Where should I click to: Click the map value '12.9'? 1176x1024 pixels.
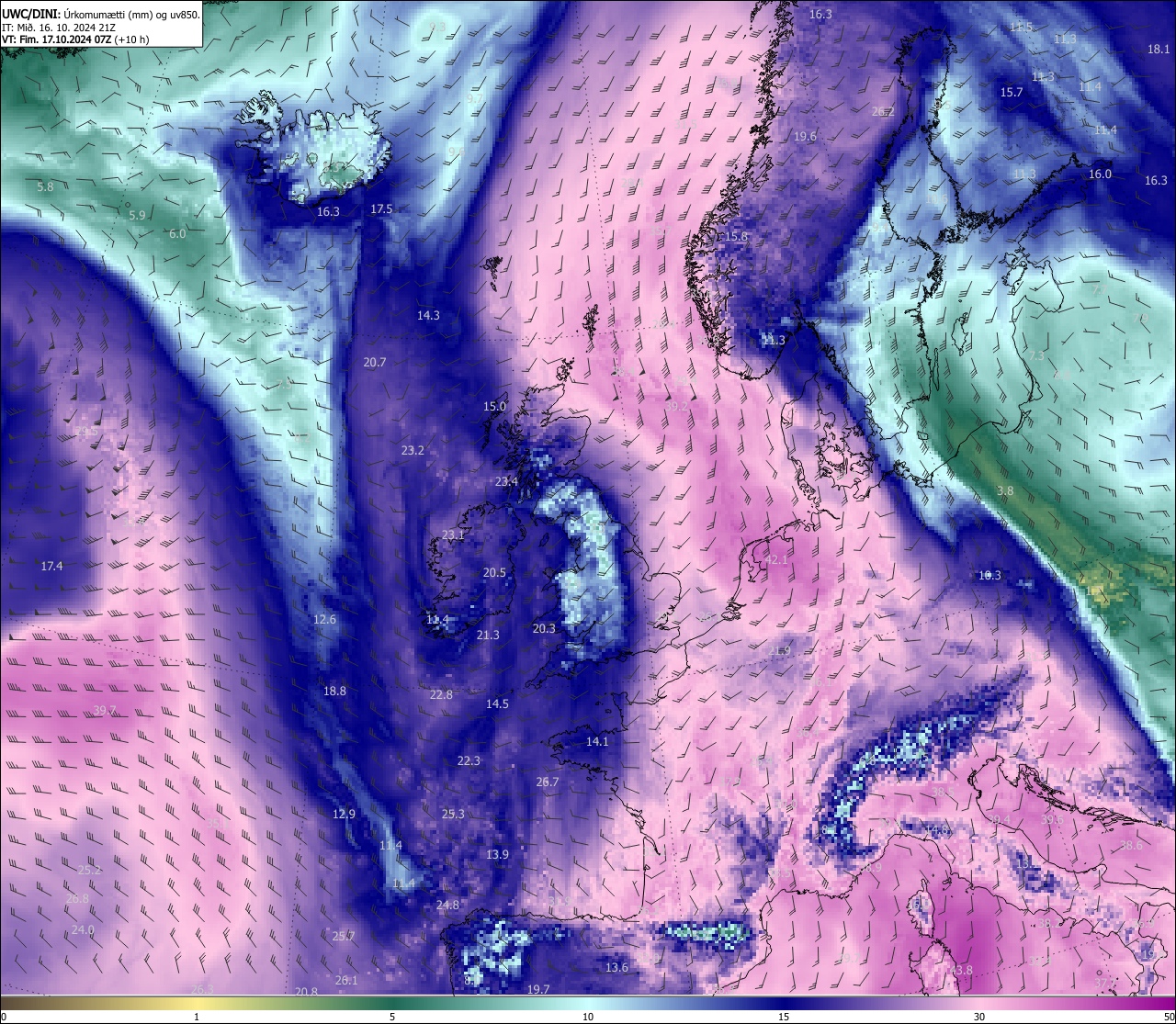tap(344, 815)
